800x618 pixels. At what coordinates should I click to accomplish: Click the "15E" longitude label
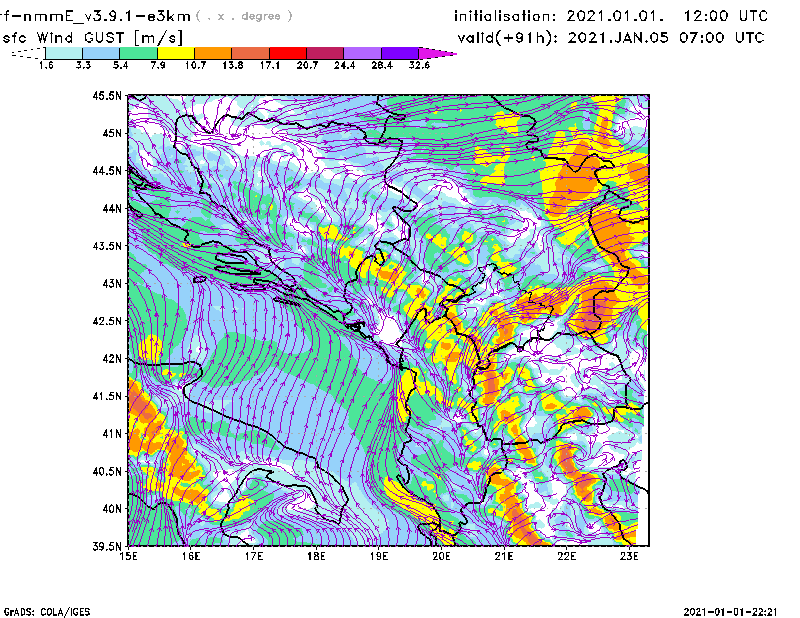coord(128,556)
